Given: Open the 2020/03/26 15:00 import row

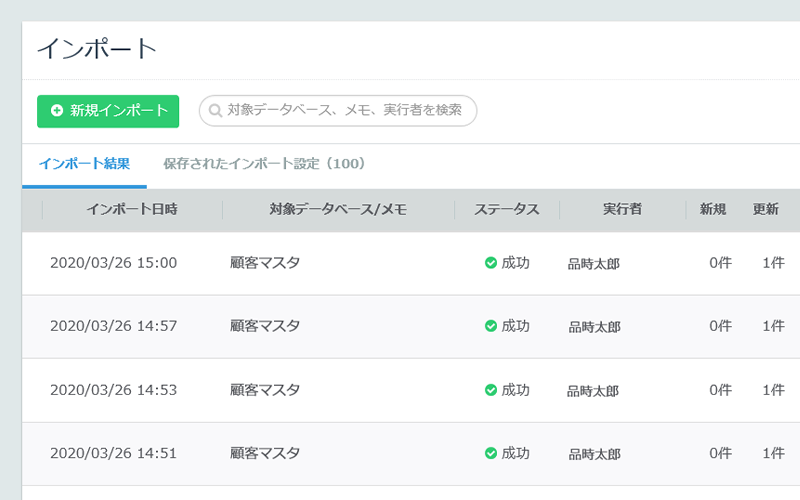Looking at the screenshot, I should tap(411, 263).
